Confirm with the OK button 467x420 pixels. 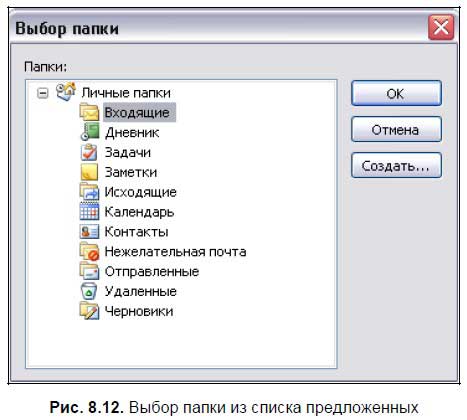pos(396,93)
